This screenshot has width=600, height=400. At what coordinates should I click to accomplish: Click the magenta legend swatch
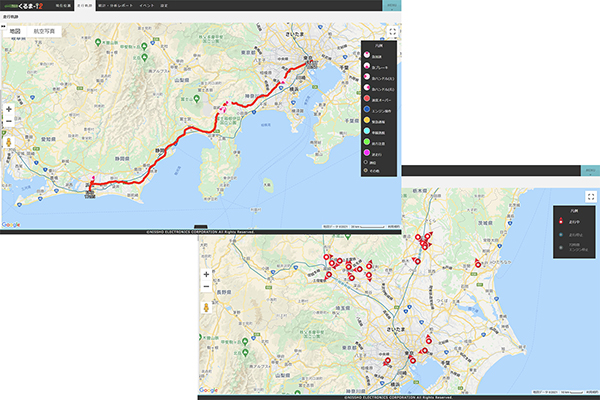pos(367,153)
